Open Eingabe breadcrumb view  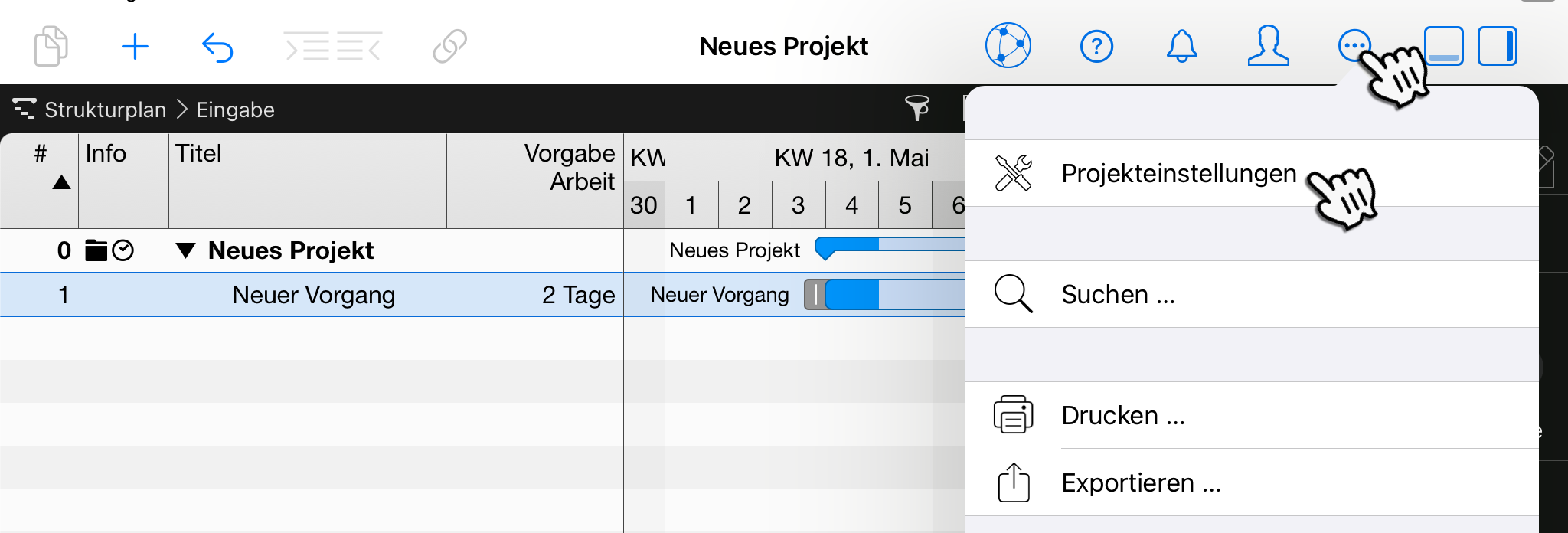pos(235,110)
